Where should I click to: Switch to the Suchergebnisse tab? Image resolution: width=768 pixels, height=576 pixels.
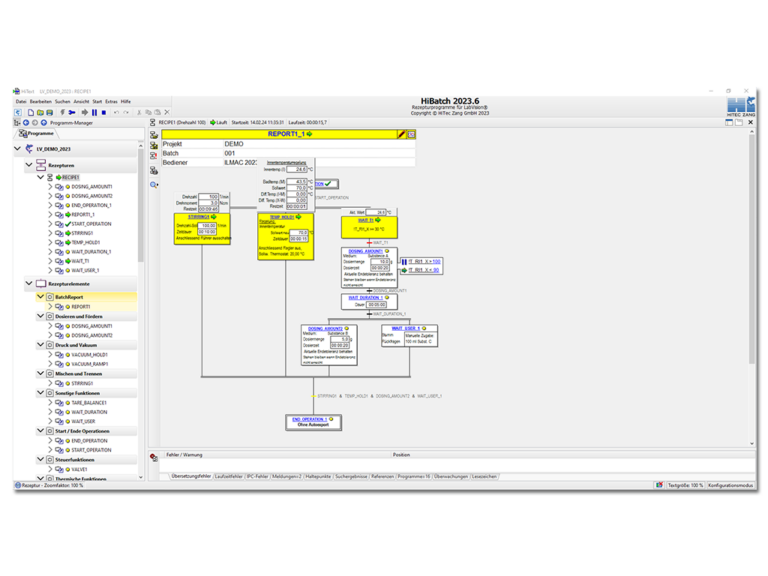tap(351, 476)
